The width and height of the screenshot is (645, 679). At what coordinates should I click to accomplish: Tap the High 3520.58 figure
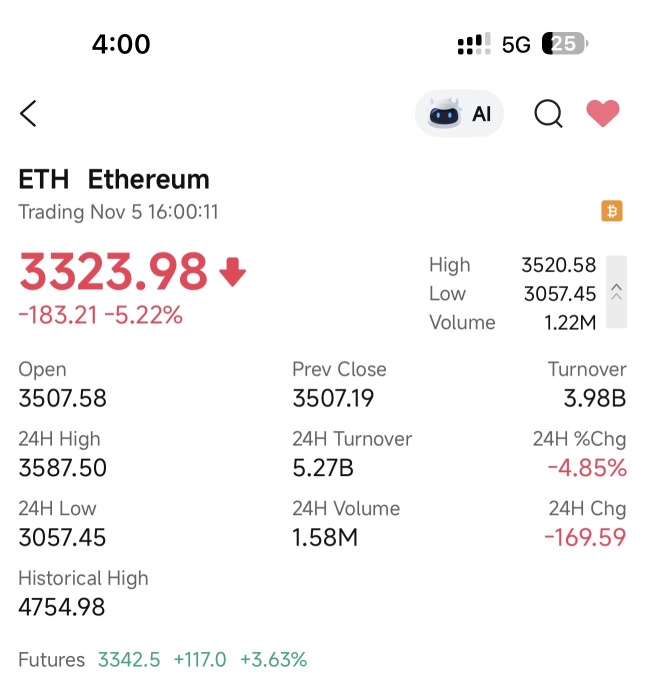tap(558, 265)
